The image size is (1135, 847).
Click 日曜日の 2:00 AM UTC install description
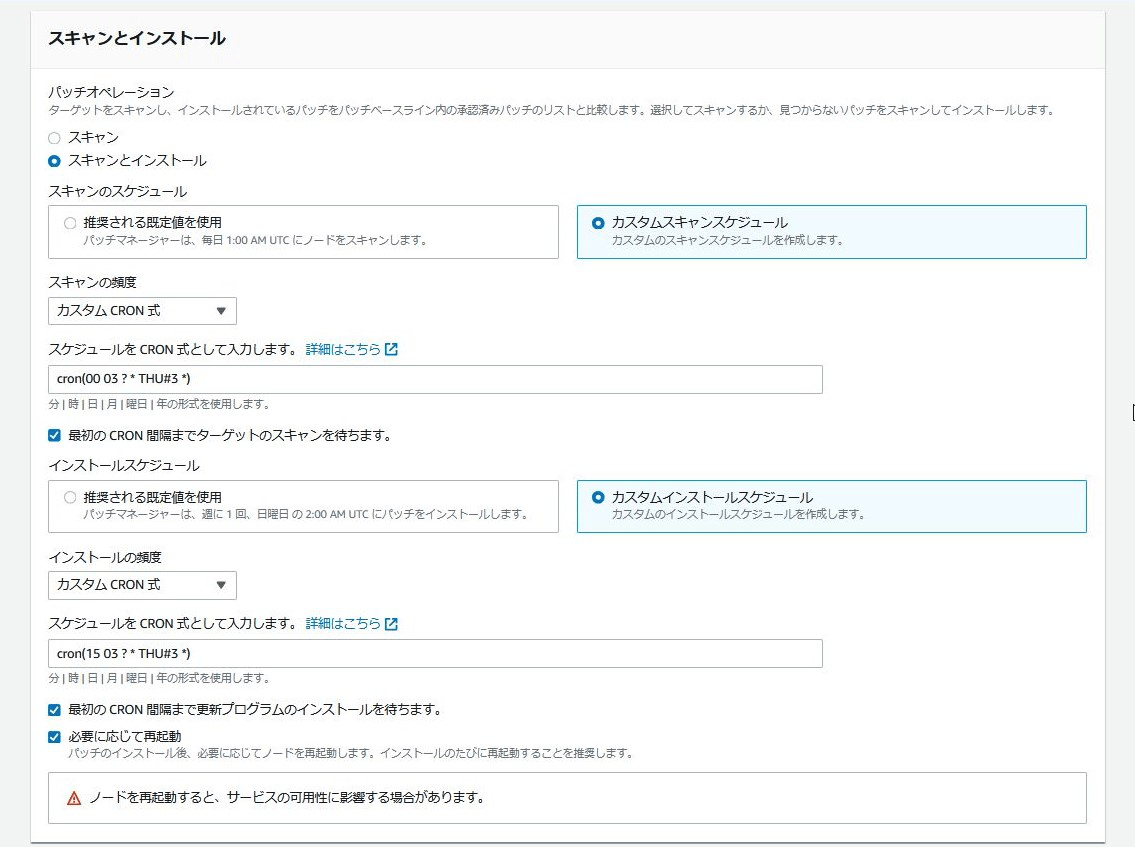305,514
